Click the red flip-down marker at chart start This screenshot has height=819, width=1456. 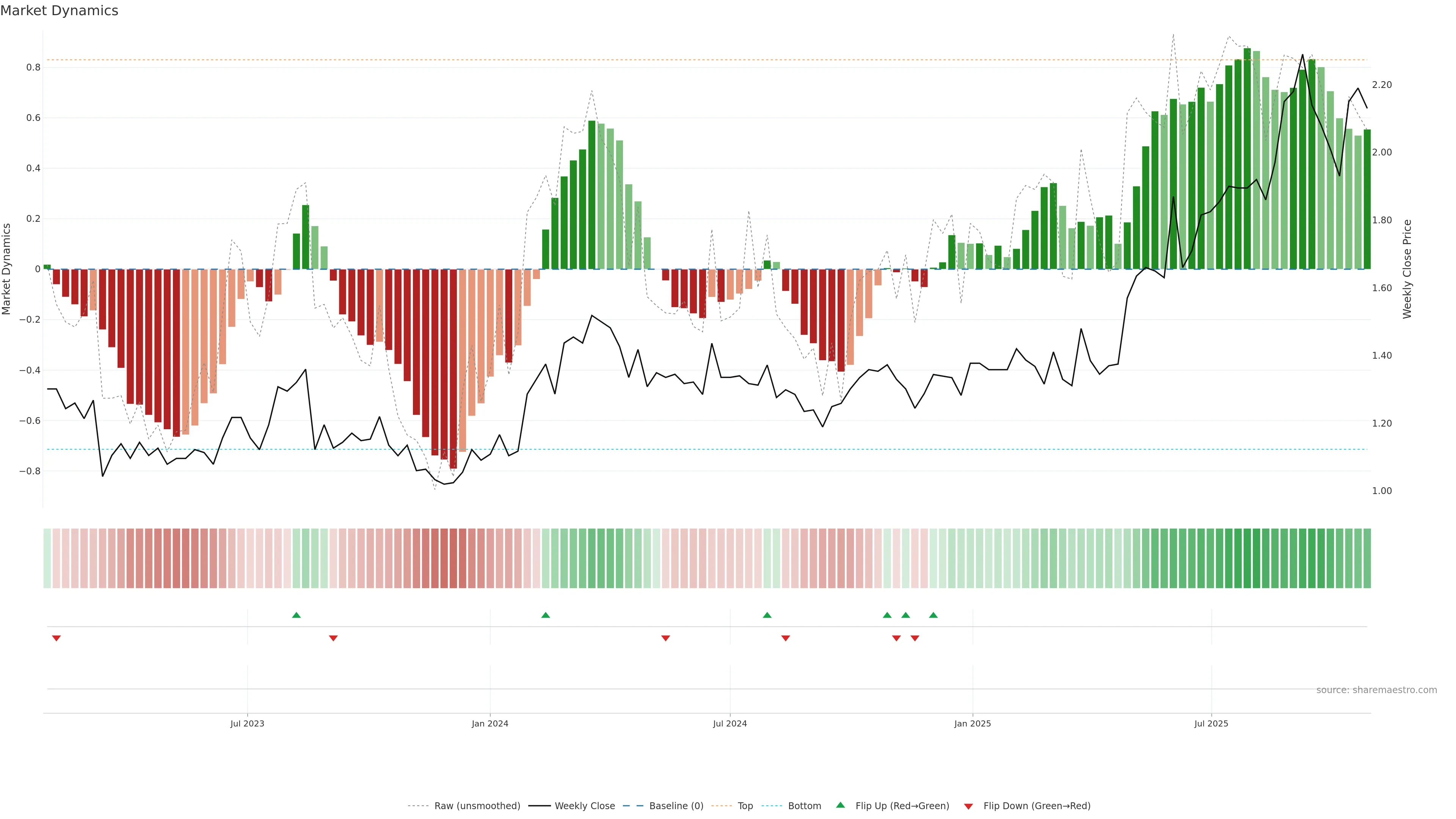(x=56, y=638)
